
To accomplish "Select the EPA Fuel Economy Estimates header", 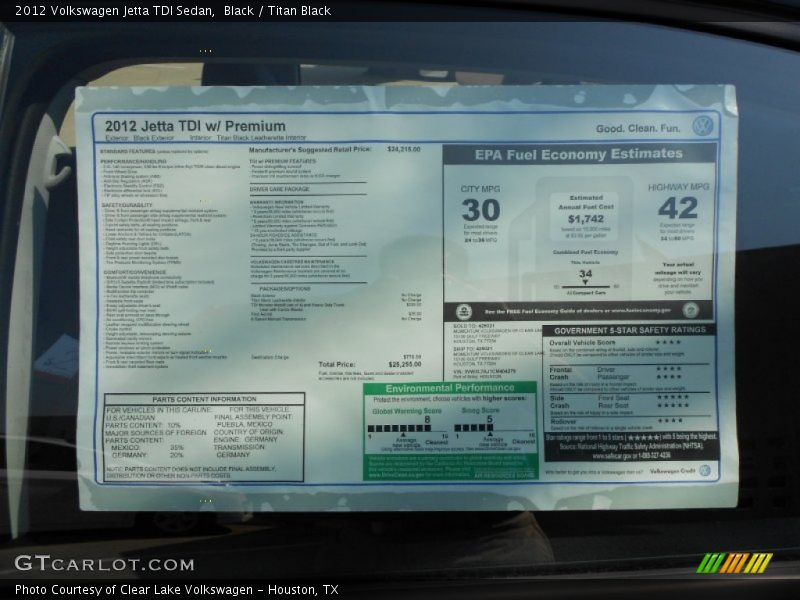I will 579,154.
